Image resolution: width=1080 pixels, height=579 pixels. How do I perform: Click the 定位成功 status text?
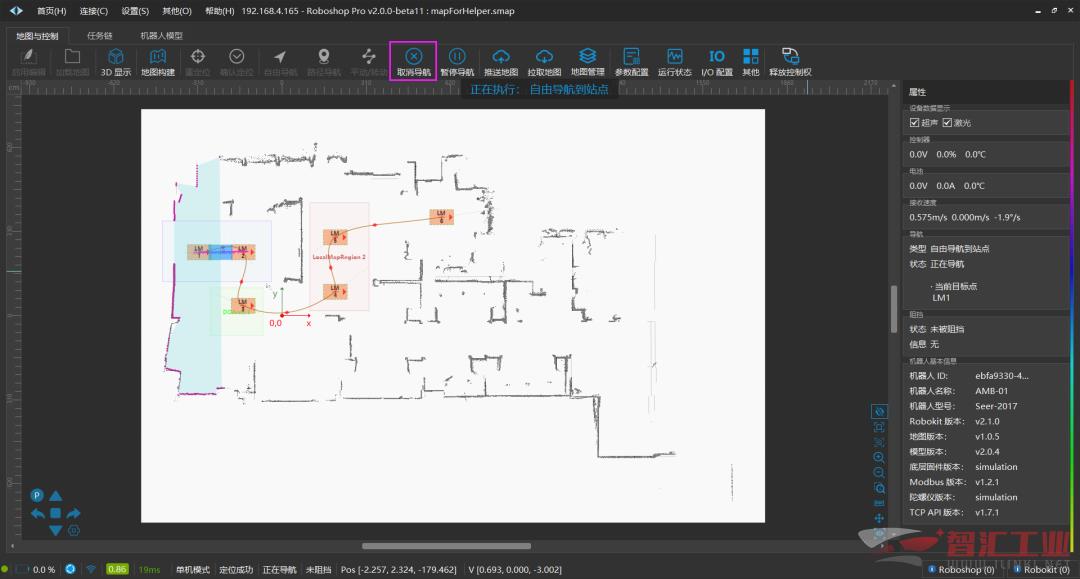[x=236, y=569]
